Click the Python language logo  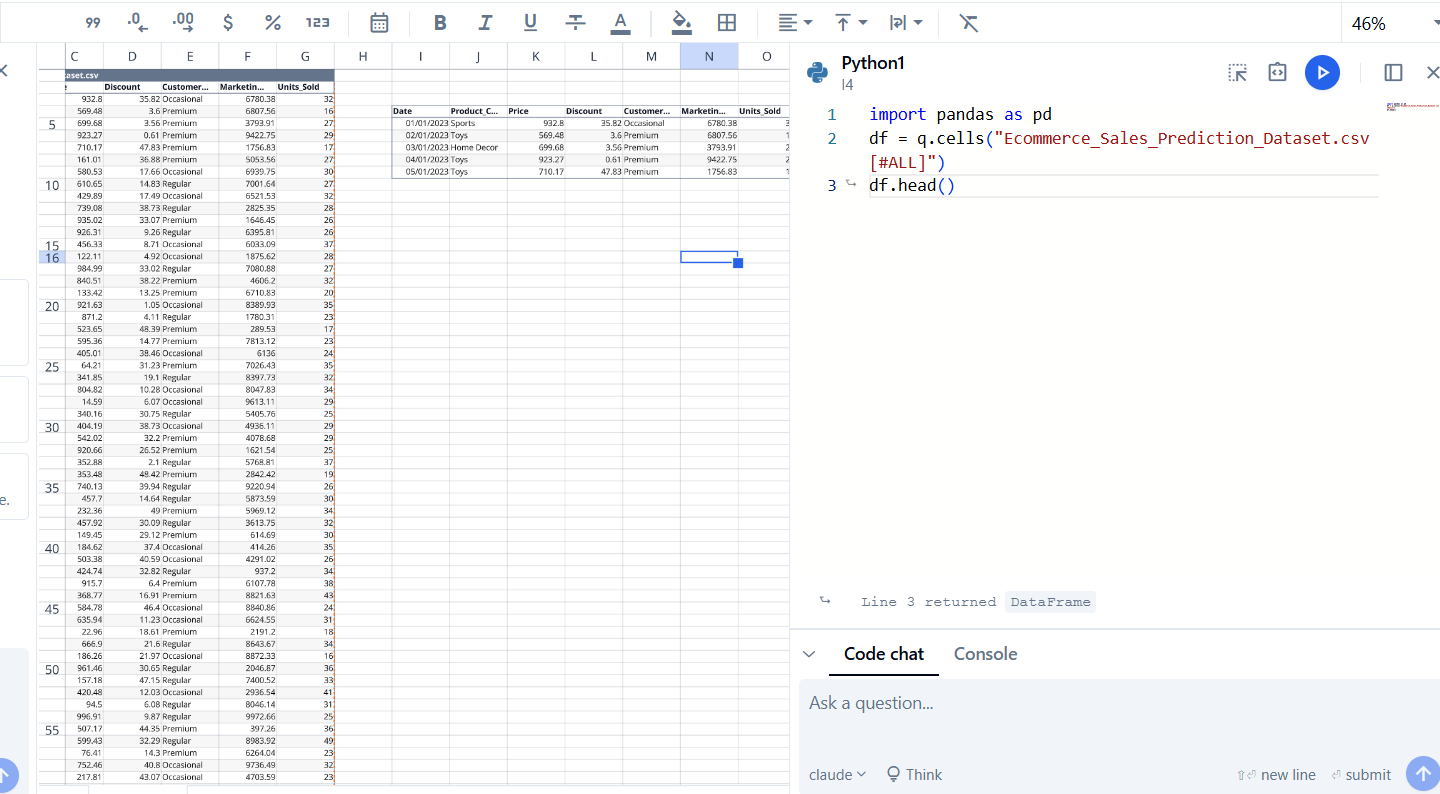pos(818,72)
